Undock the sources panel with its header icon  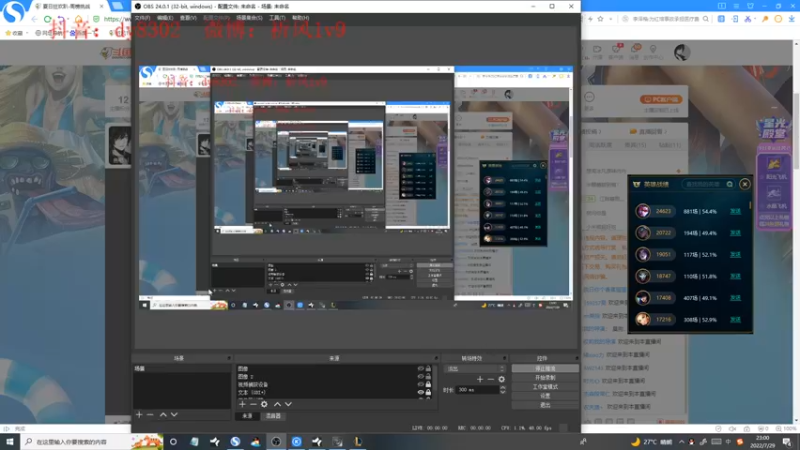tap(436, 358)
